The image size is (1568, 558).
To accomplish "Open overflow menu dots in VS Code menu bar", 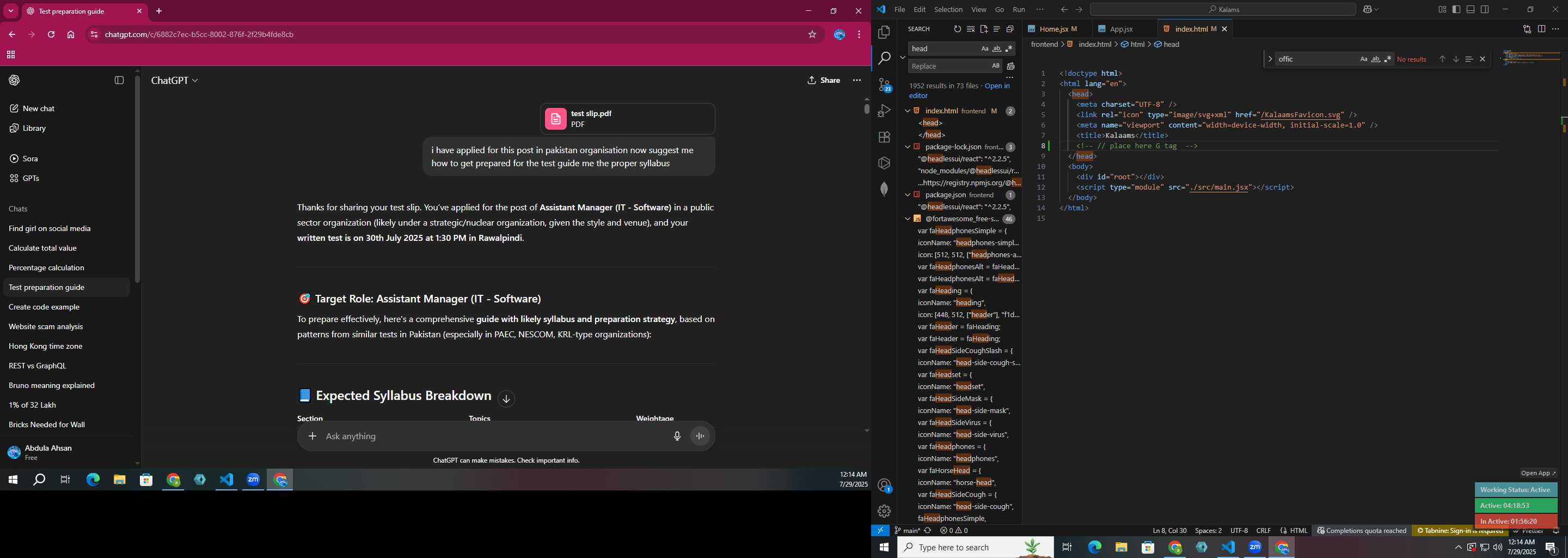I will [x=1040, y=10].
